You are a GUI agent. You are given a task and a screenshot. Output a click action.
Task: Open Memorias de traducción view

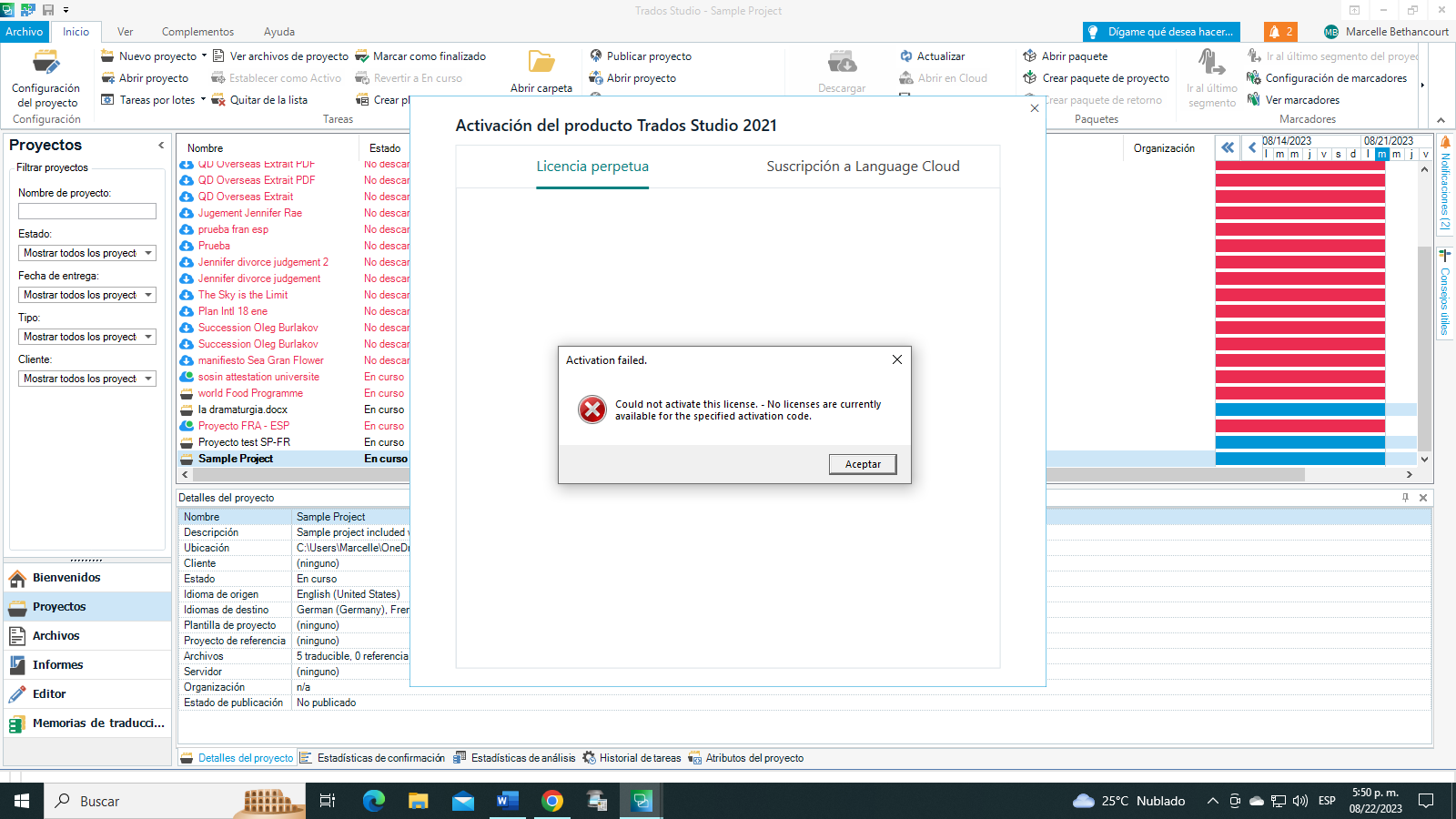(87, 723)
